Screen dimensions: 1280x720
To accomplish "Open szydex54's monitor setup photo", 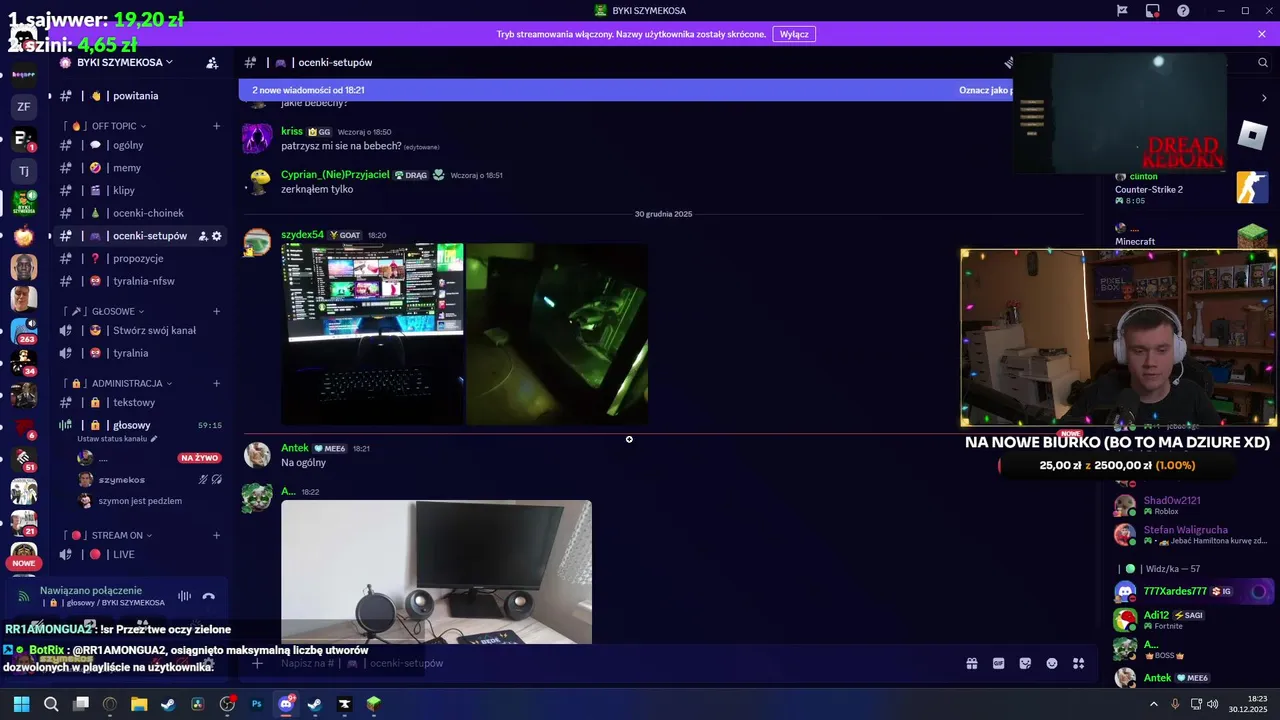I will click(372, 334).
